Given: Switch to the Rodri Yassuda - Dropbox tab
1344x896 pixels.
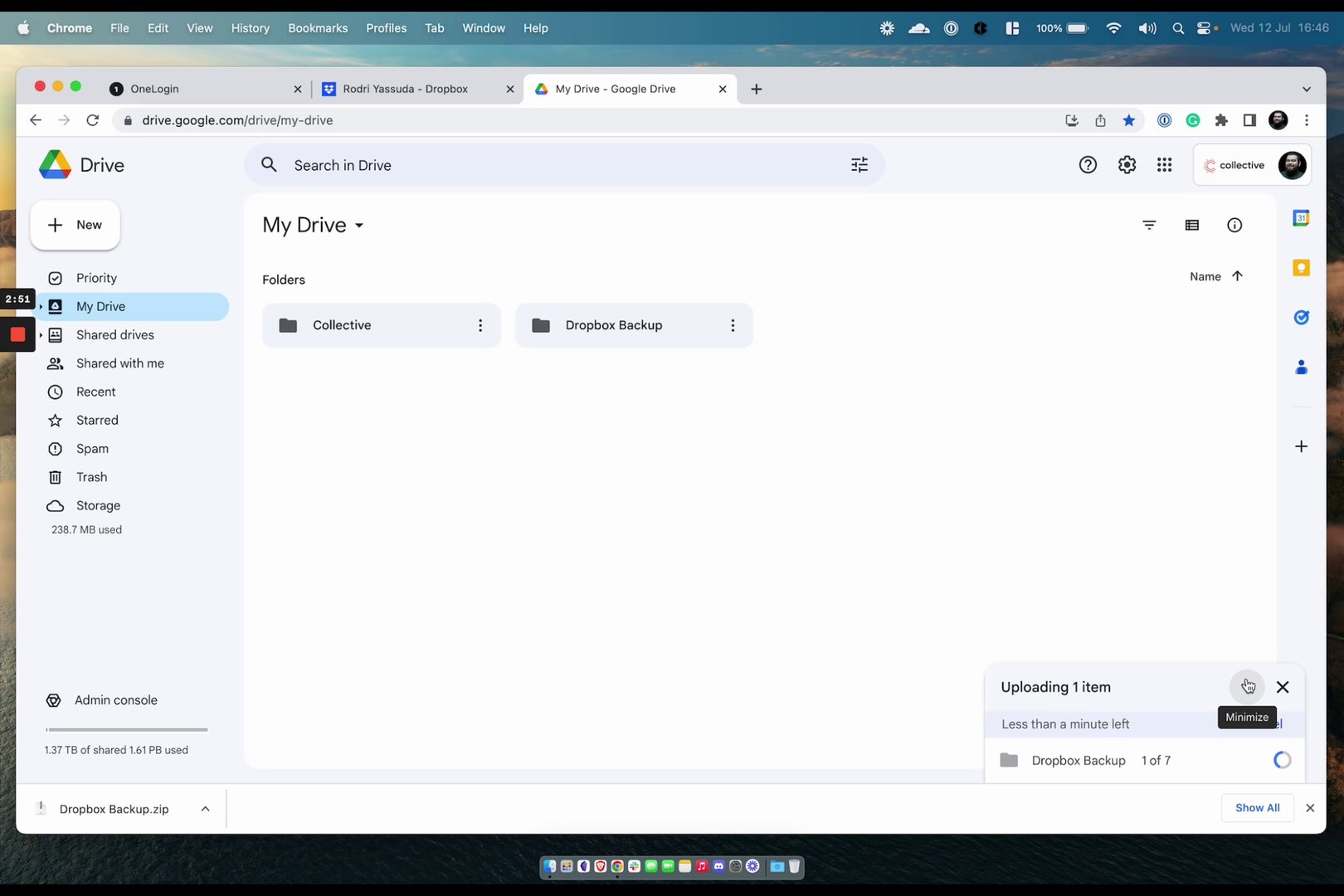Looking at the screenshot, I should click(x=407, y=89).
